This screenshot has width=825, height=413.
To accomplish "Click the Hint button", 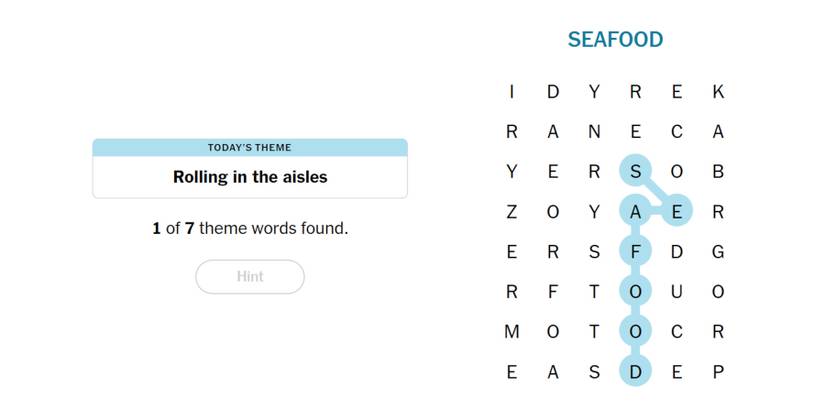I will tap(250, 277).
